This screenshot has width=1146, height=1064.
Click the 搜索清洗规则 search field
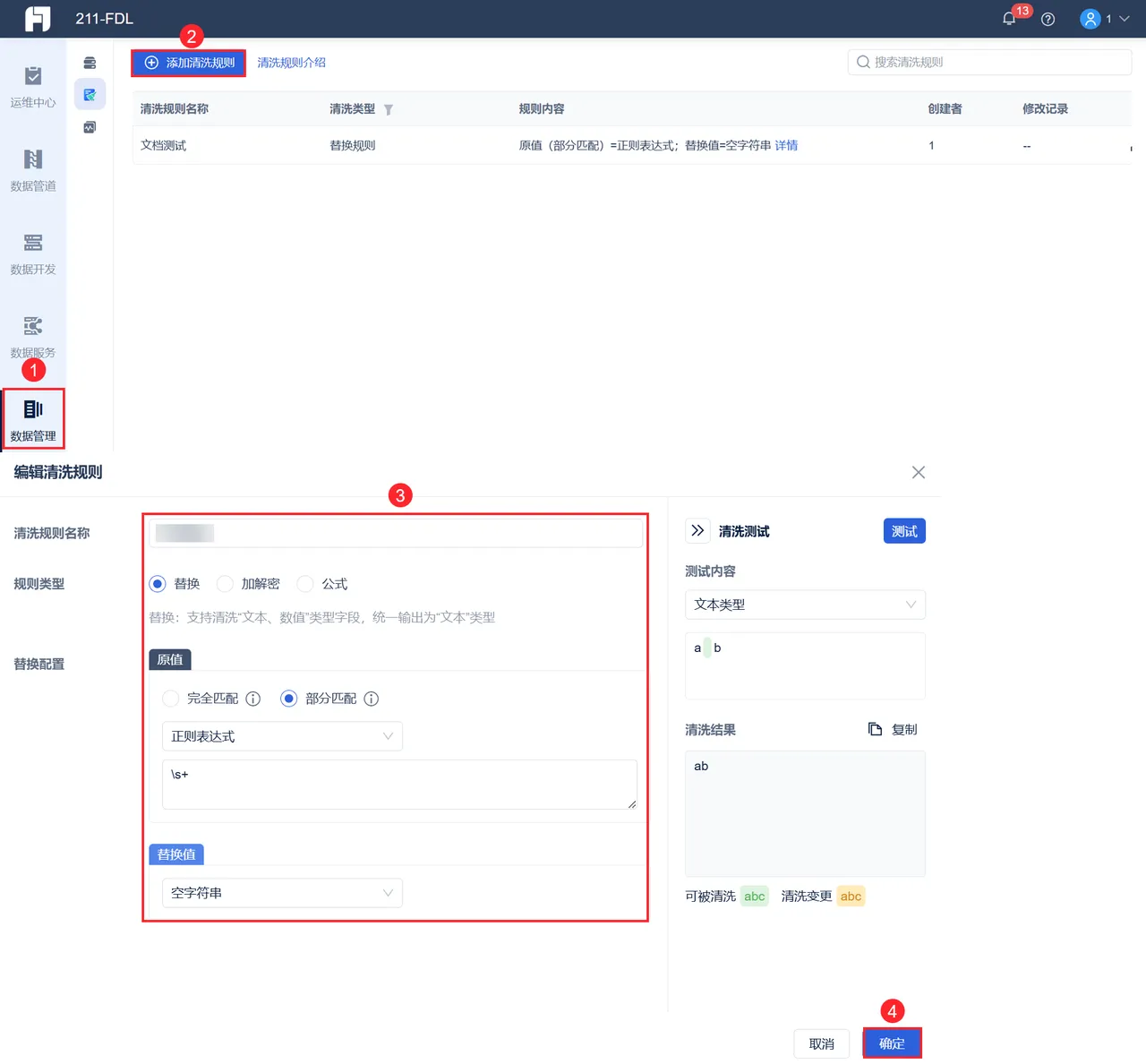[989, 62]
